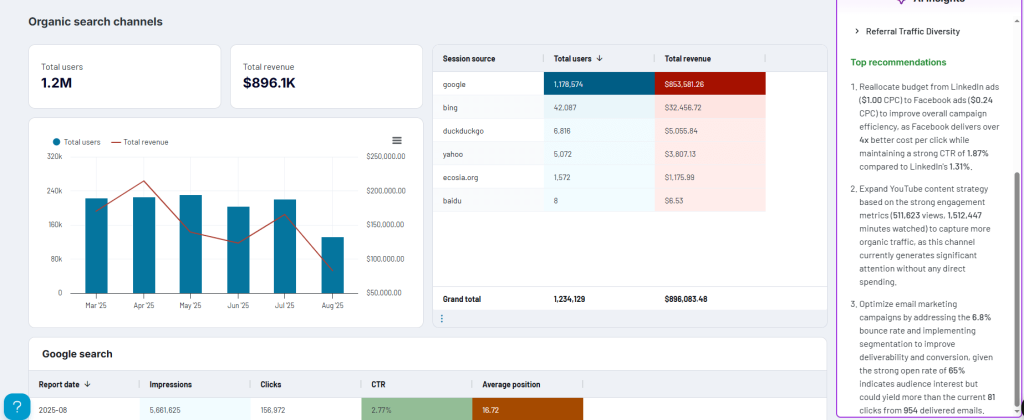Click the Aug '25 bar in chart

point(333,265)
